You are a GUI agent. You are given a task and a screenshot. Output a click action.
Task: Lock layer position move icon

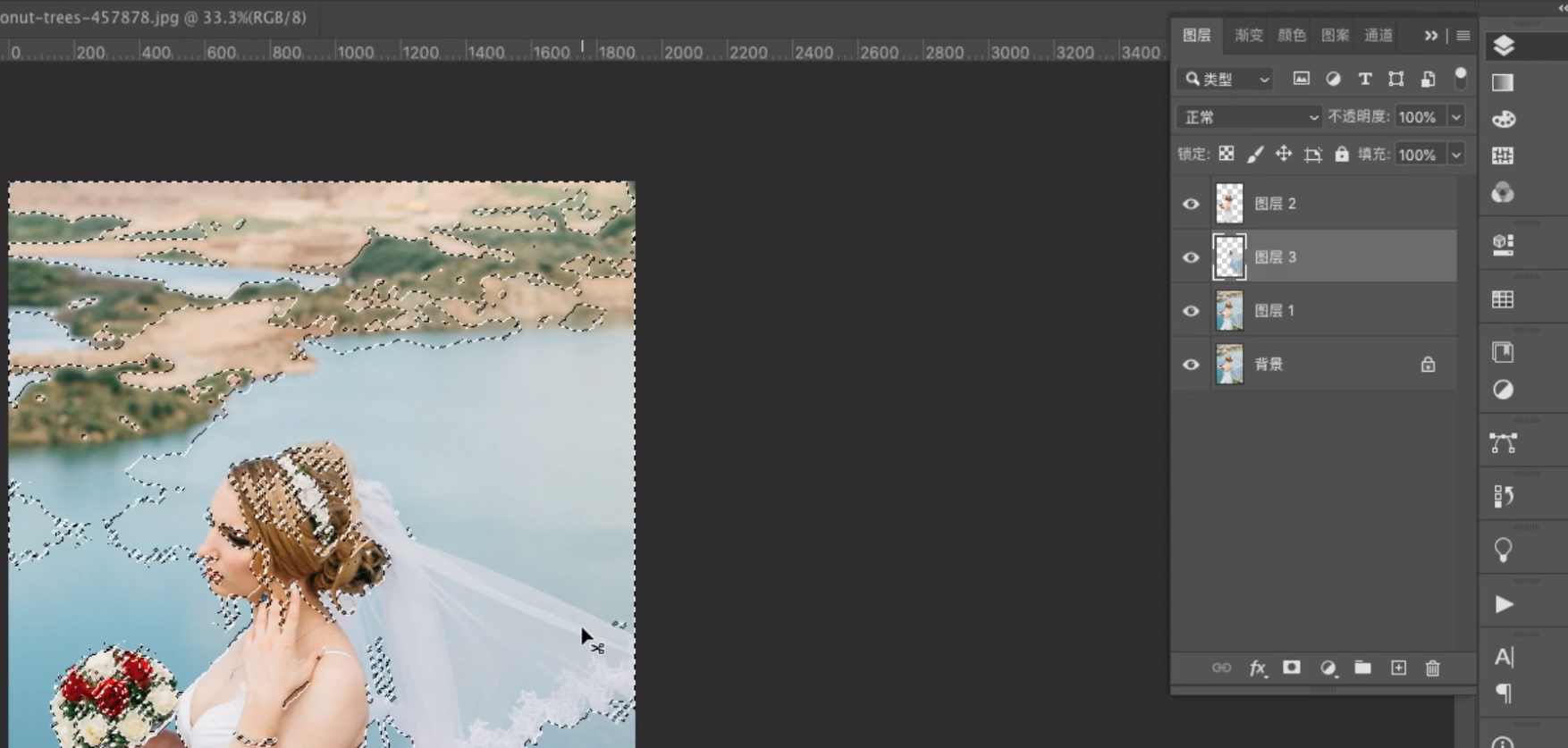point(1284,154)
